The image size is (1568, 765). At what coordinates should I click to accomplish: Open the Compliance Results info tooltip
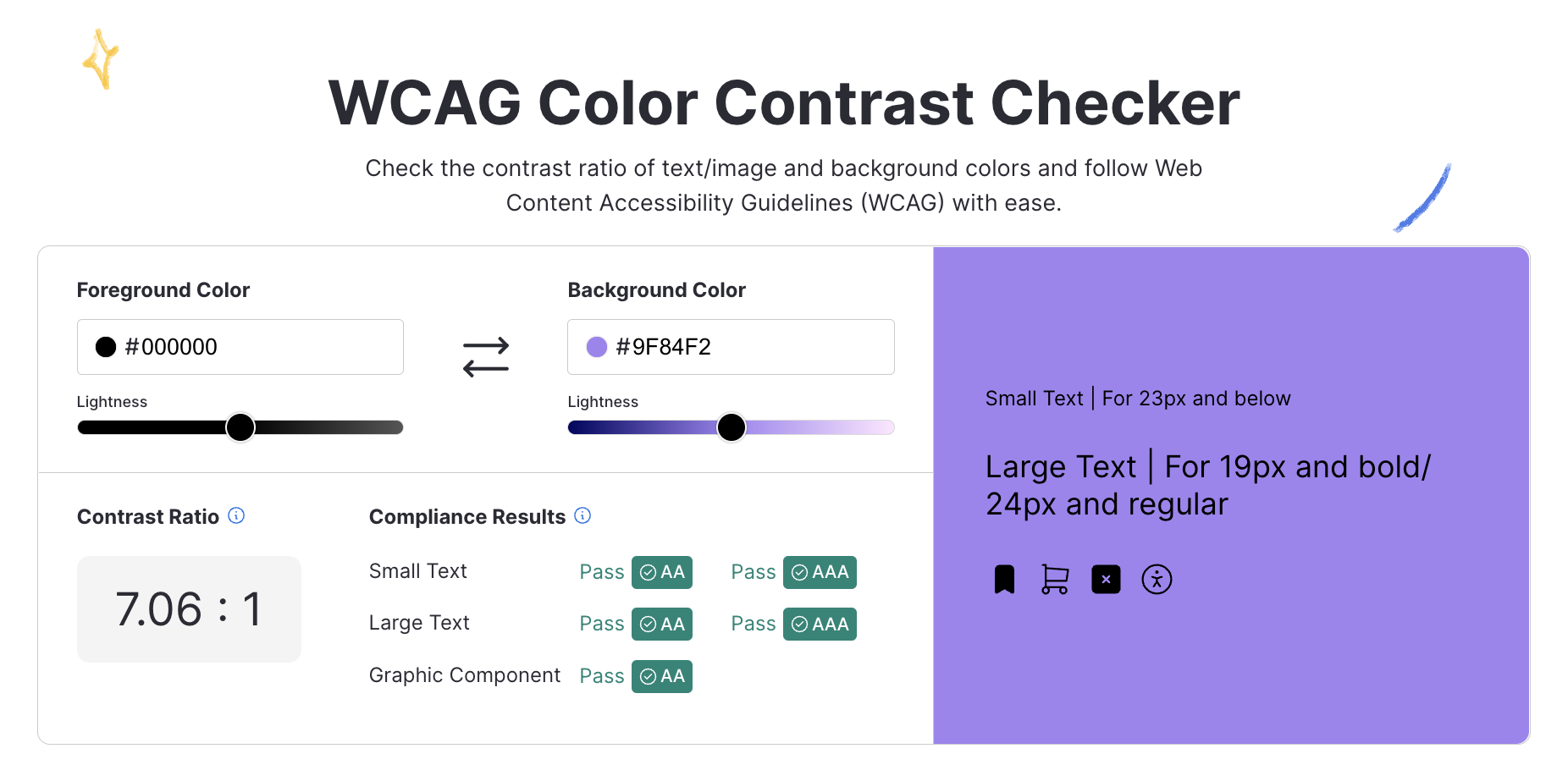pyautogui.click(x=582, y=515)
